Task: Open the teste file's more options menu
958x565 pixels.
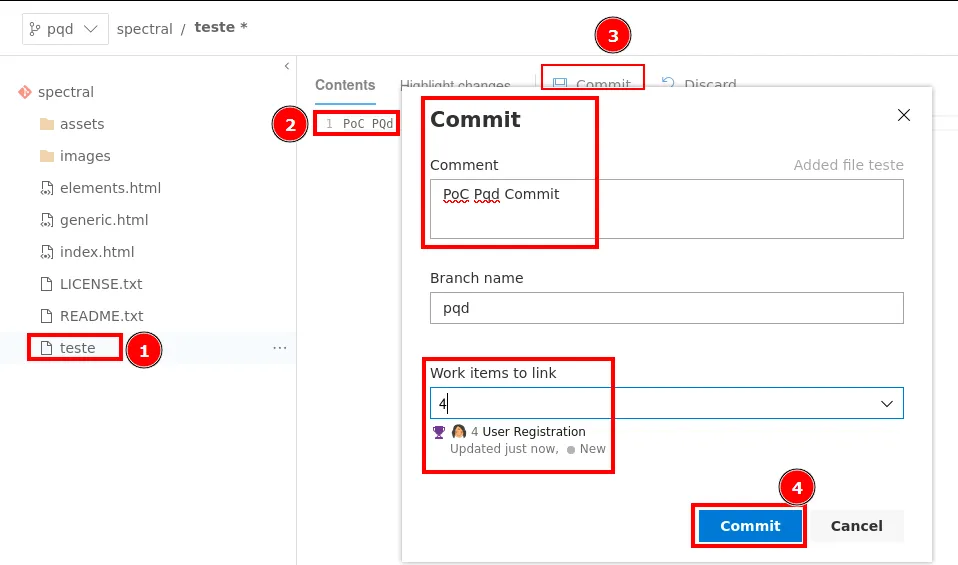Action: (280, 348)
